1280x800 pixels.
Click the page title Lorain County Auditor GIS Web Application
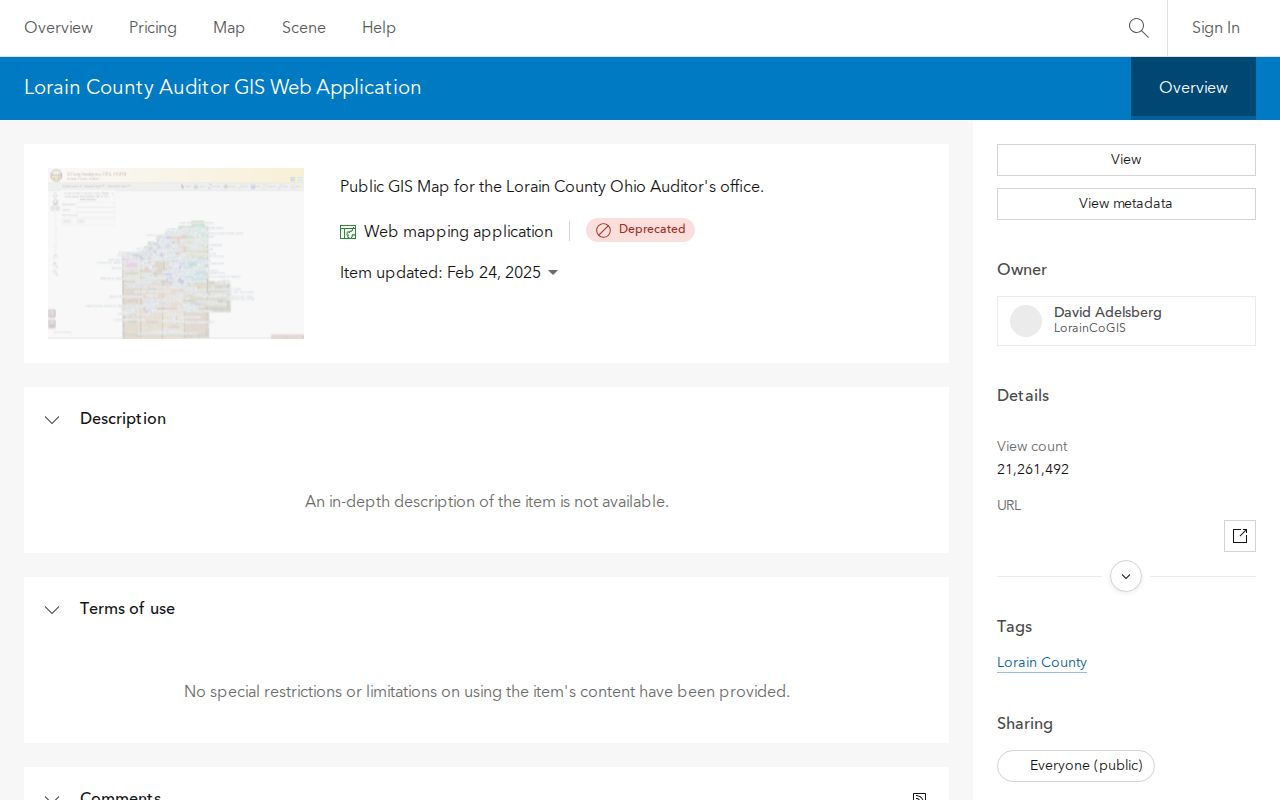coord(223,87)
